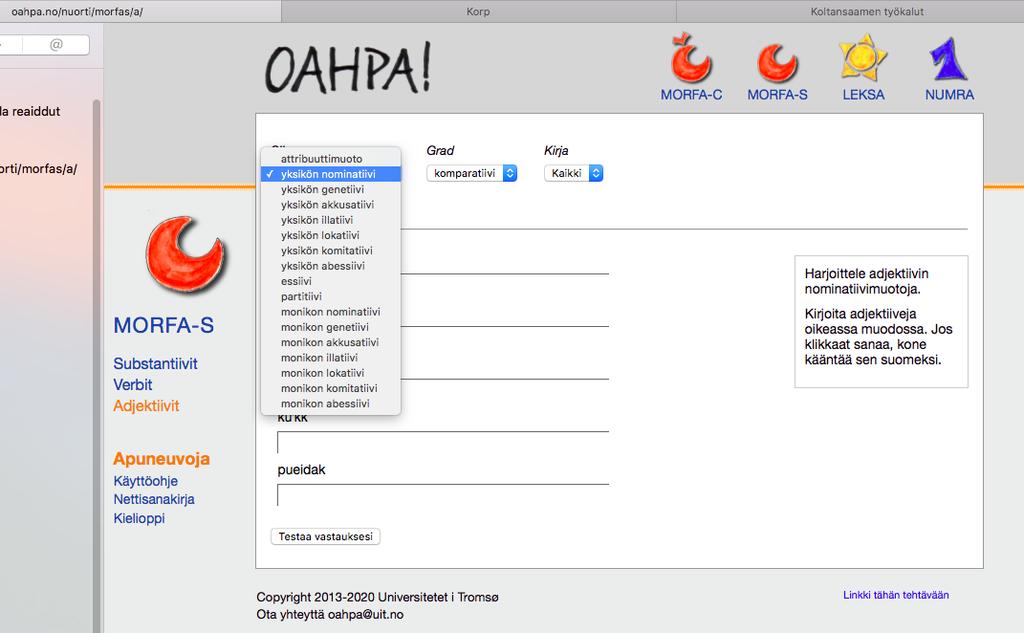Viewport: 1024px width, 633px height.
Task: Select yksikön lokatiivi option
Action: [x=330, y=235]
